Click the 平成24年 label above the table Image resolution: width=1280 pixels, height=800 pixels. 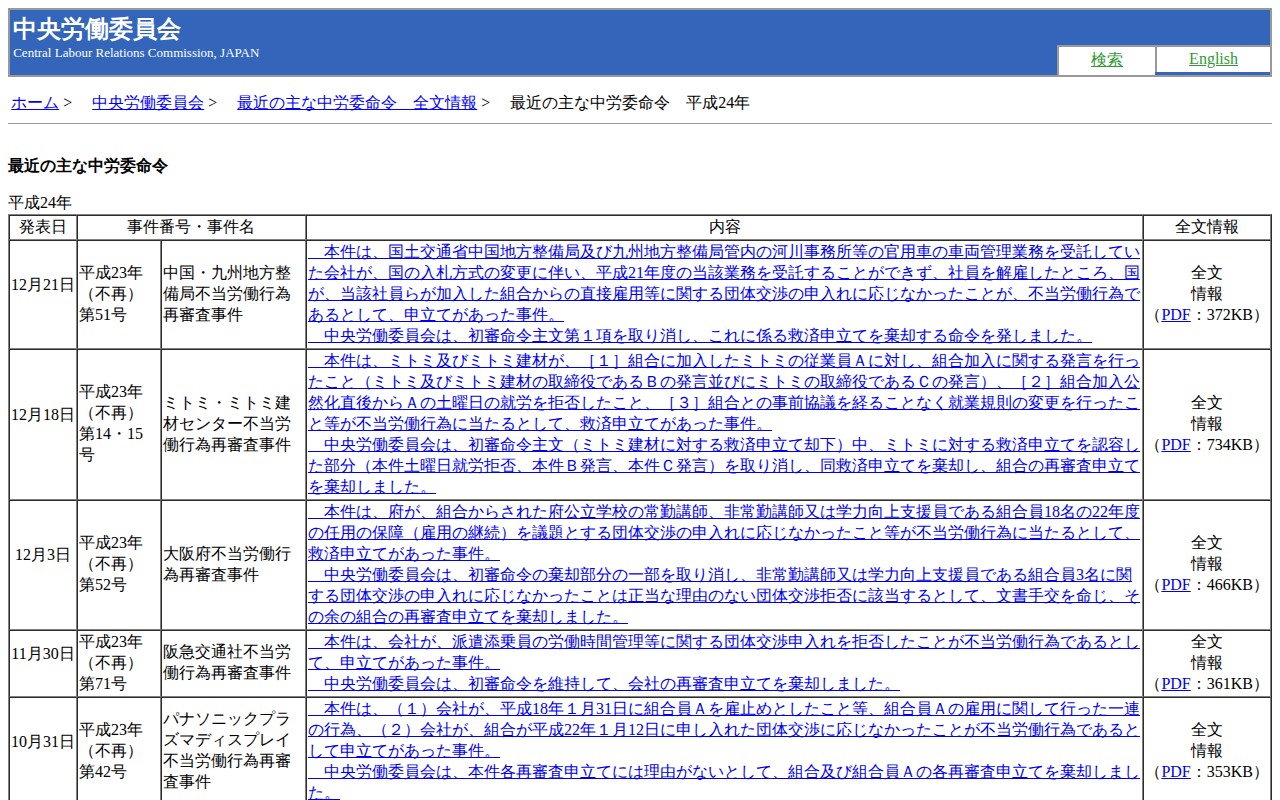(40, 202)
